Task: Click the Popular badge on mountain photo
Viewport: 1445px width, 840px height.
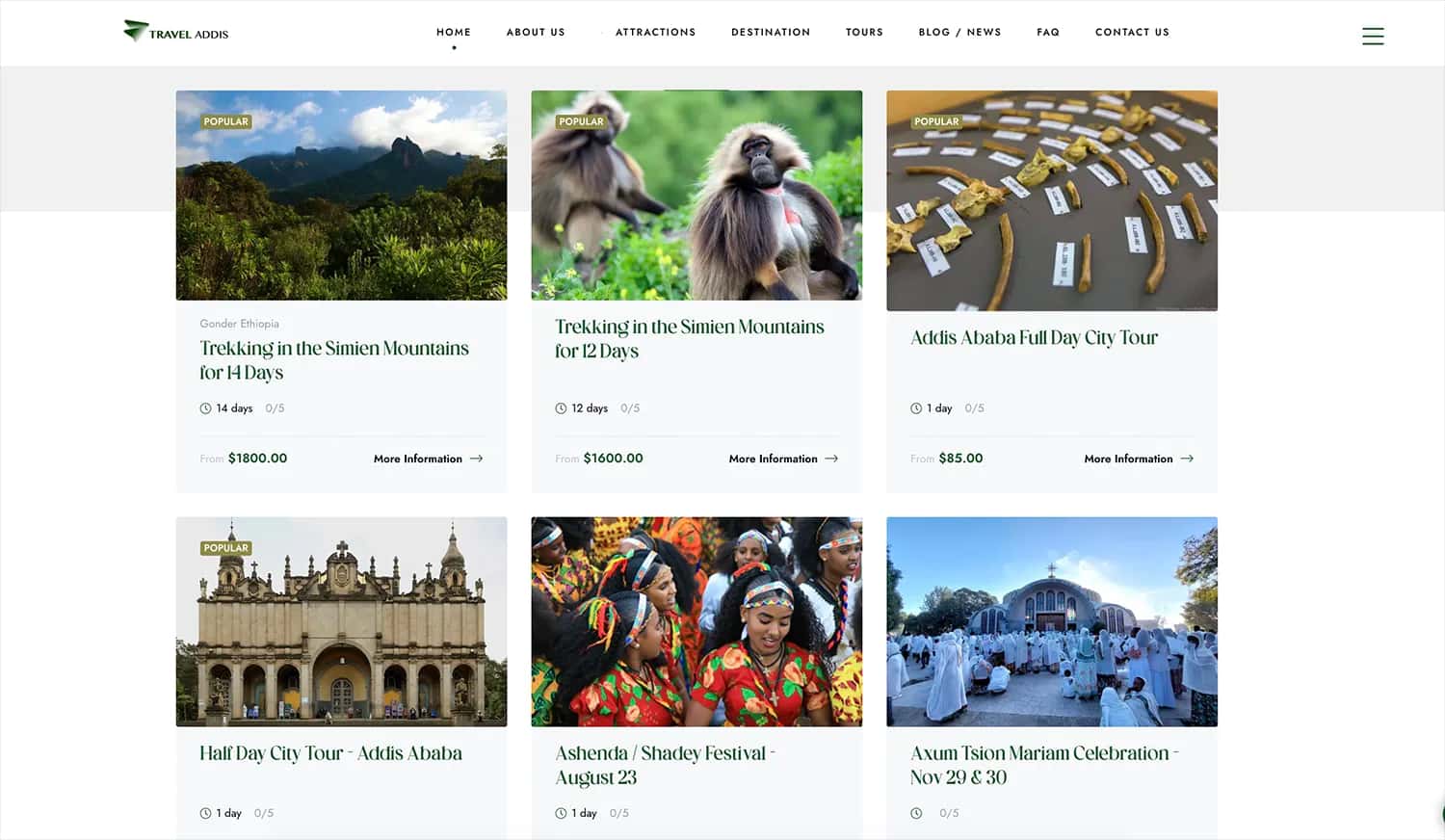Action: (x=226, y=121)
